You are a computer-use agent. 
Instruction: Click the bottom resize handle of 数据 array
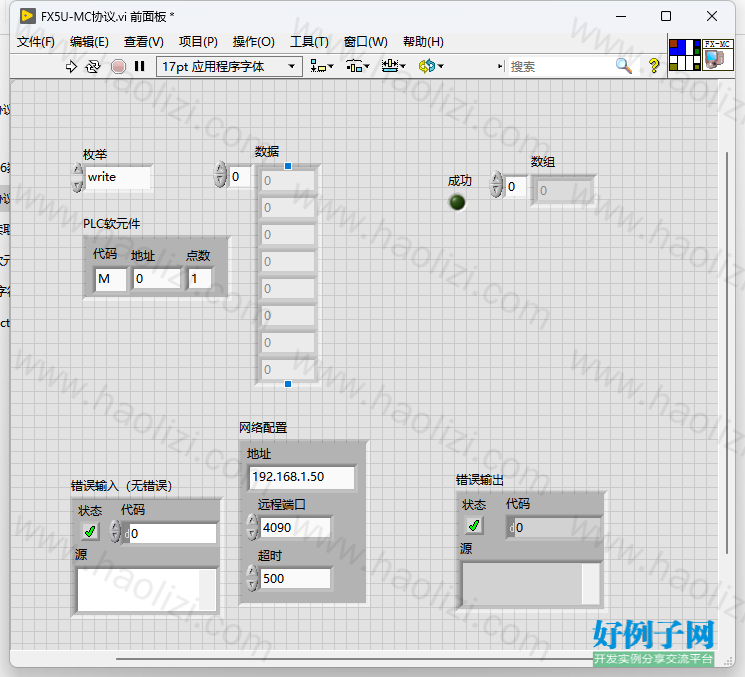pos(288,384)
